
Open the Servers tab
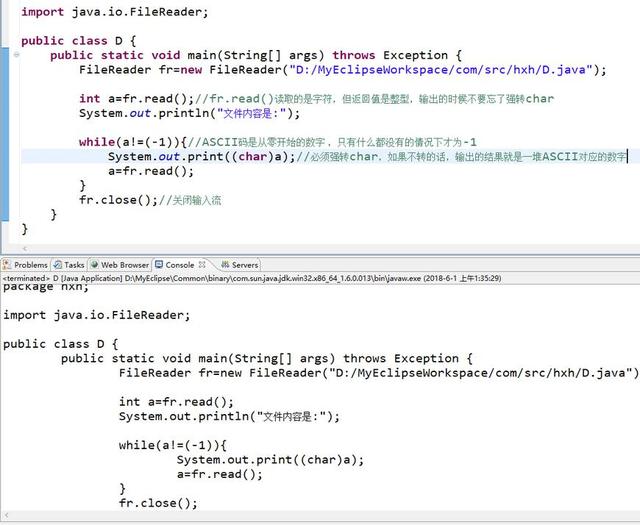240,265
